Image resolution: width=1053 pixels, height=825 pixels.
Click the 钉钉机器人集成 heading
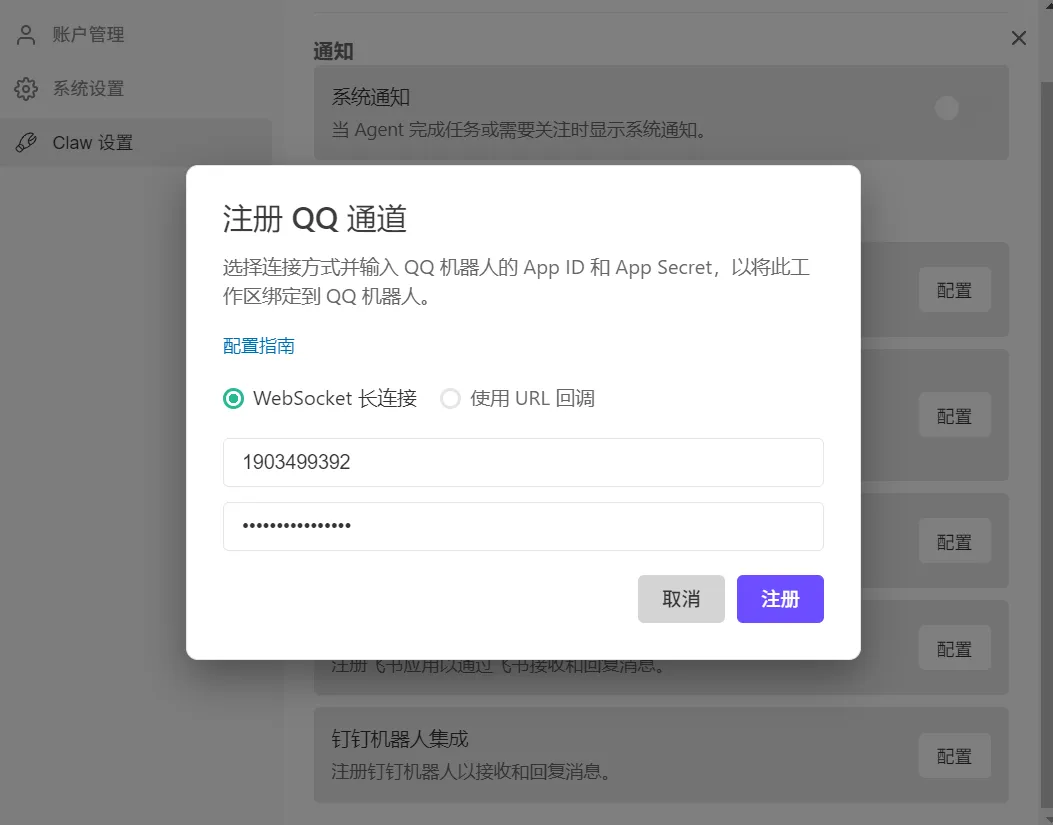point(400,739)
